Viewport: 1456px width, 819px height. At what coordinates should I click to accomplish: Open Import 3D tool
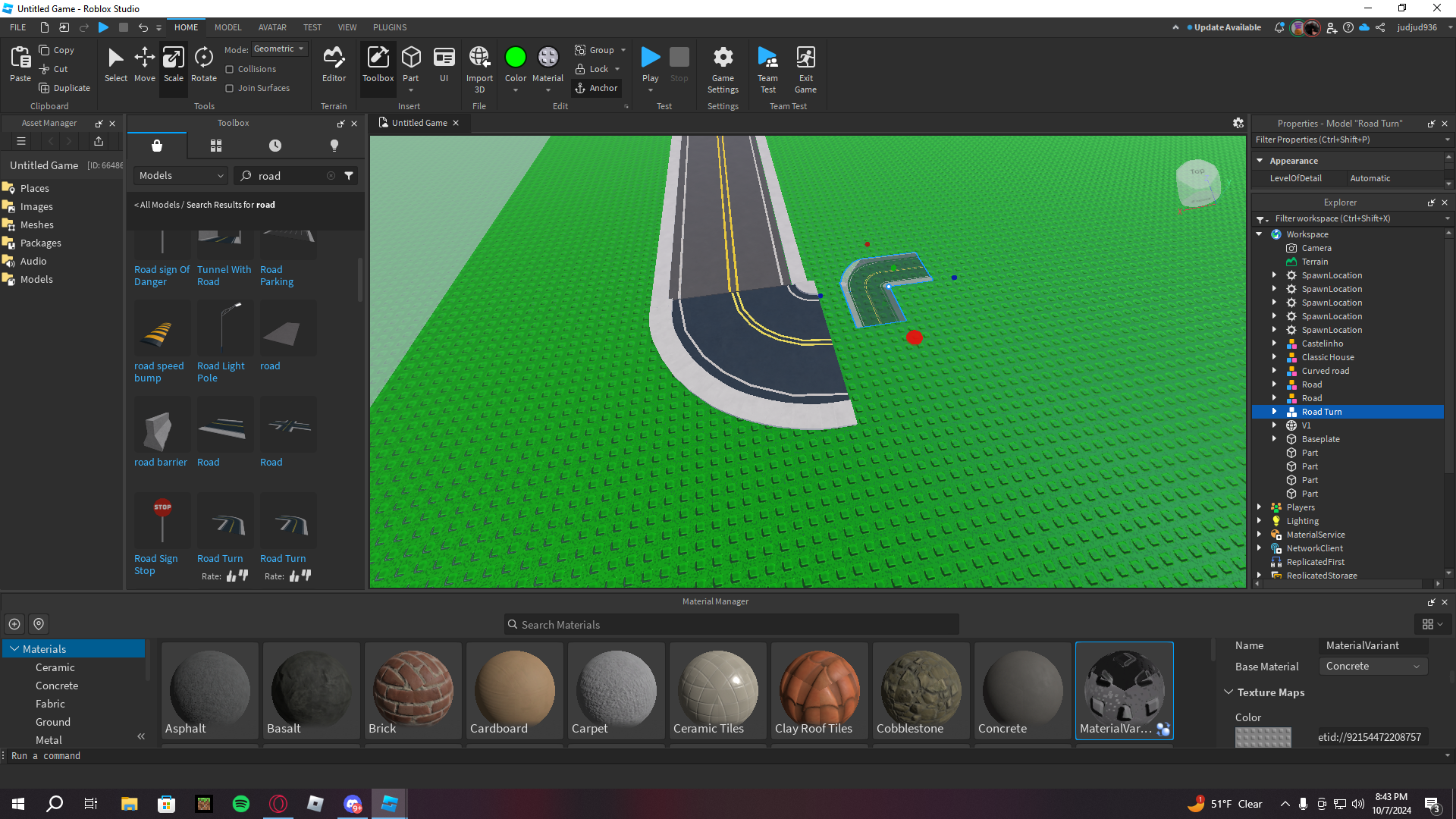point(479,64)
